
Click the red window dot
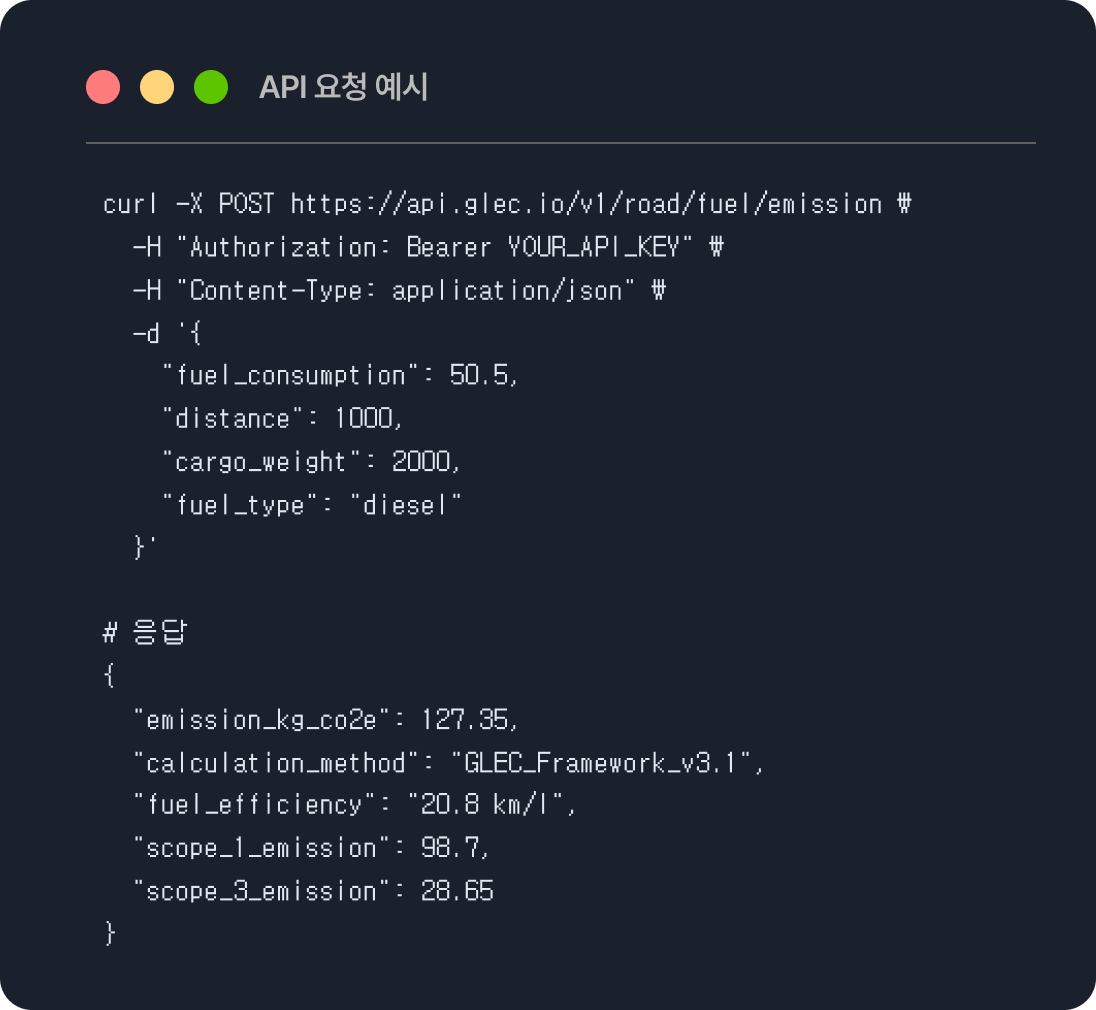click(103, 87)
